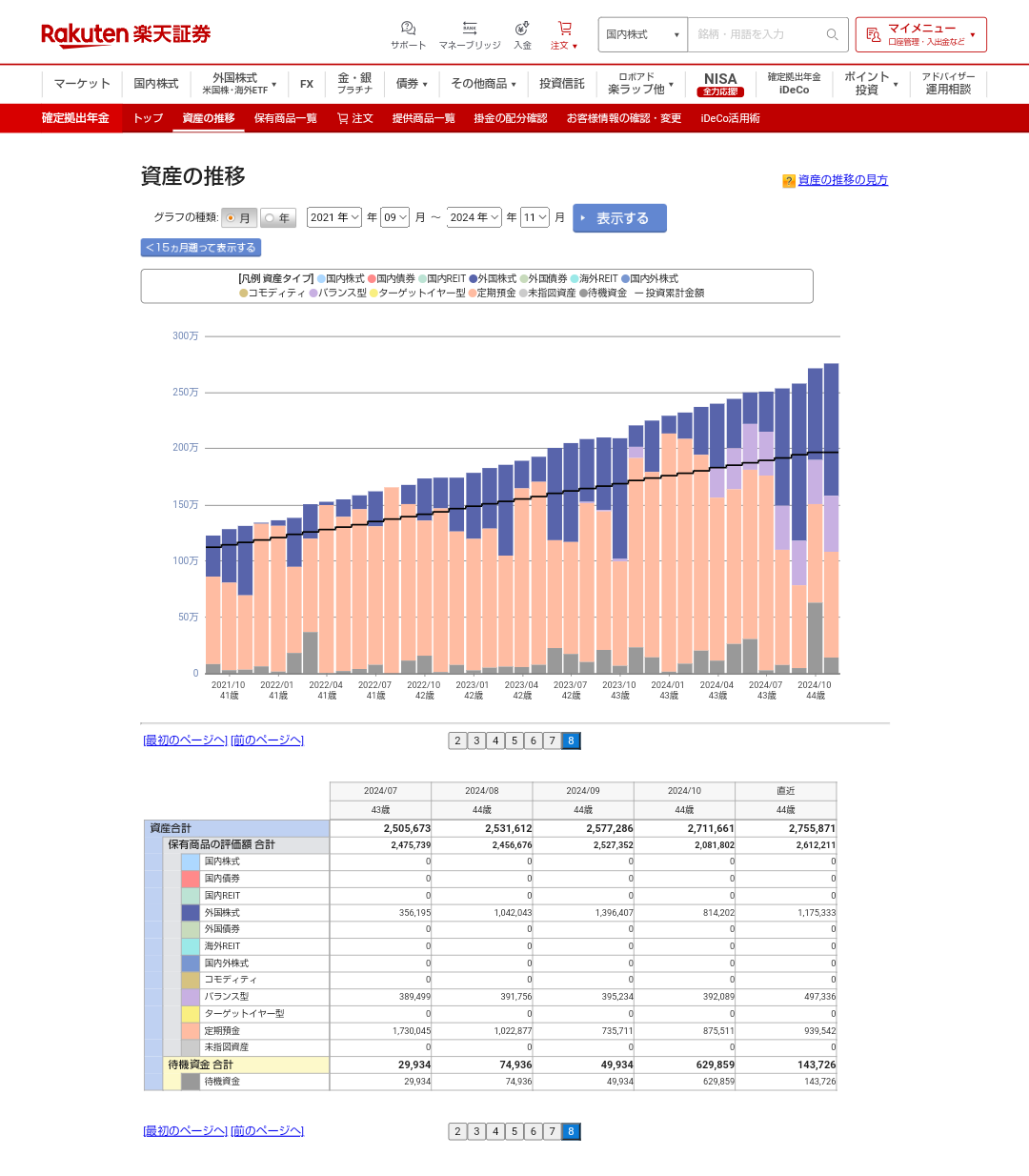
Task: Open the 国内株式 main menu item
Action: pos(156,84)
